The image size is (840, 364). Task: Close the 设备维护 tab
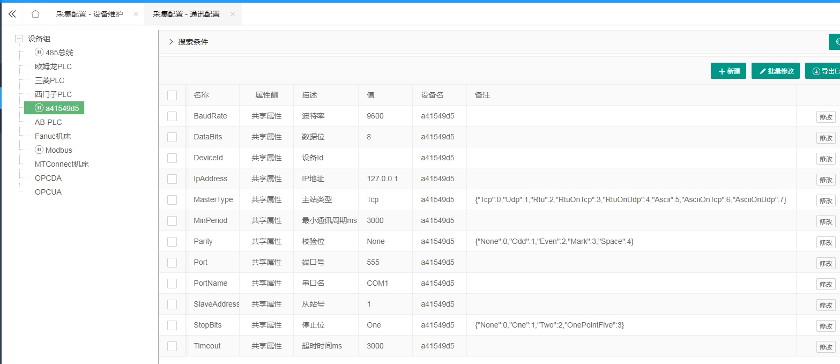point(136,14)
